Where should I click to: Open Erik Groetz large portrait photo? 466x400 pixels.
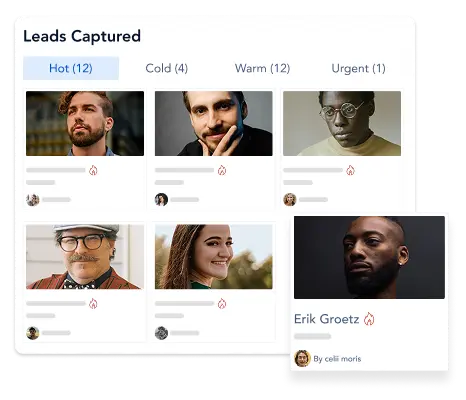[x=369, y=257]
